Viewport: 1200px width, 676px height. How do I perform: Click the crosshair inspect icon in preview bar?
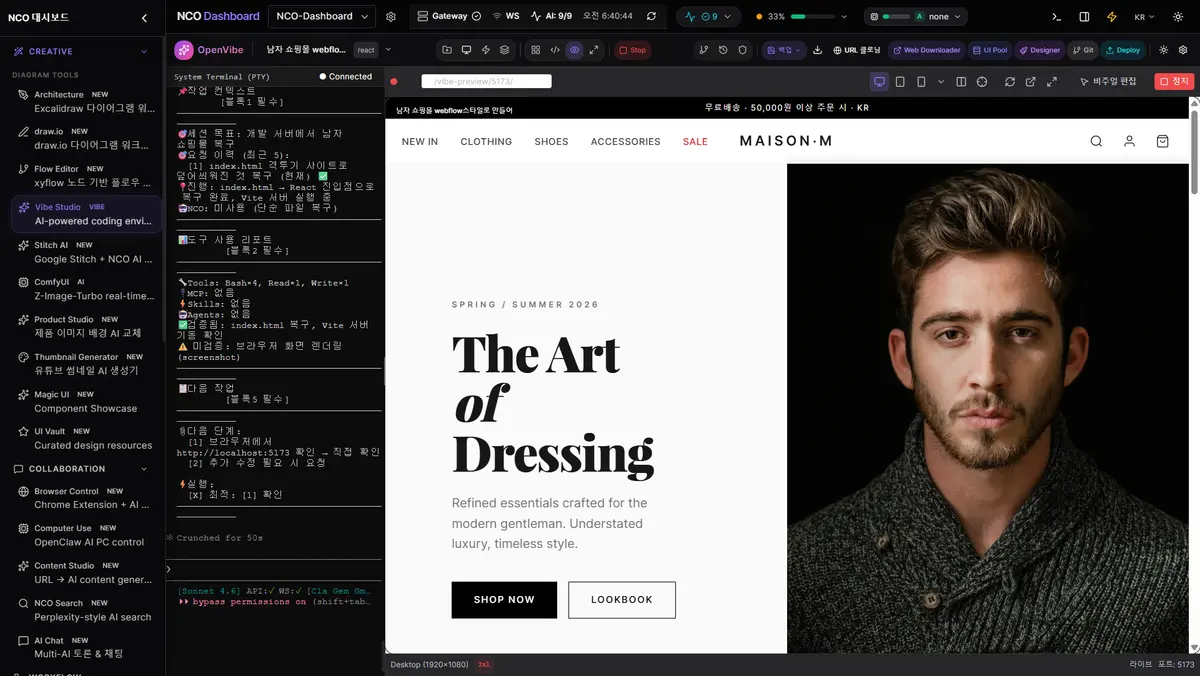pos(982,82)
